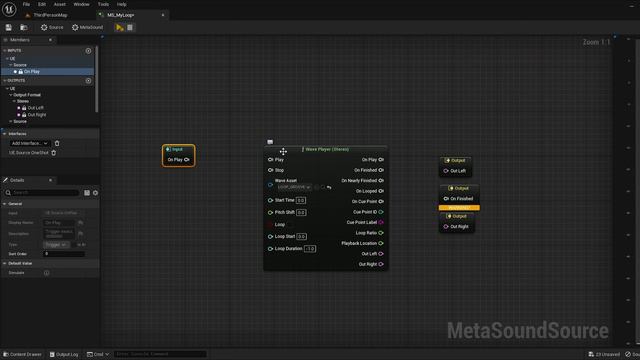Image resolution: width=640 pixels, height=360 pixels.
Task: Open the Help menu
Action: (122, 4)
